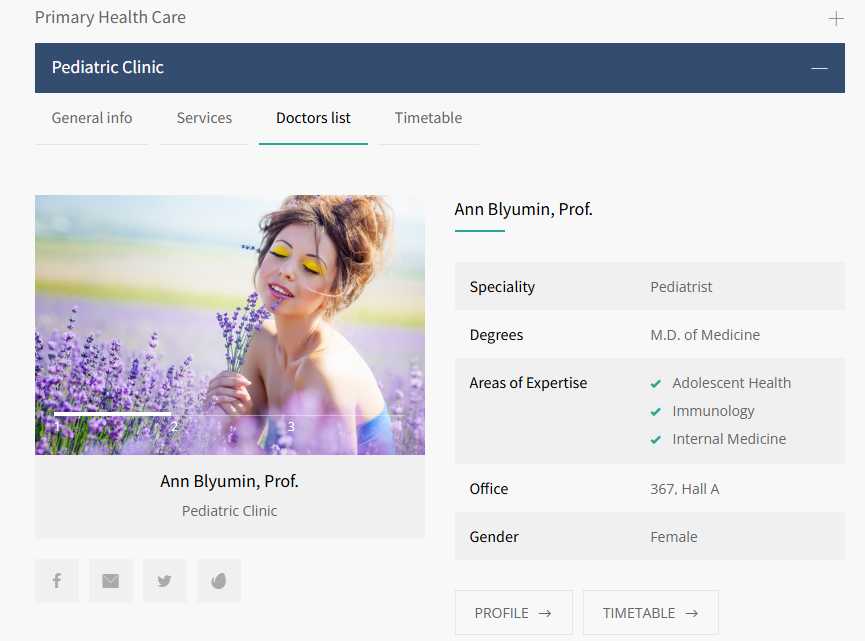
Task: Click Pediatric Clinic caption under doctor name
Action: [x=229, y=511]
